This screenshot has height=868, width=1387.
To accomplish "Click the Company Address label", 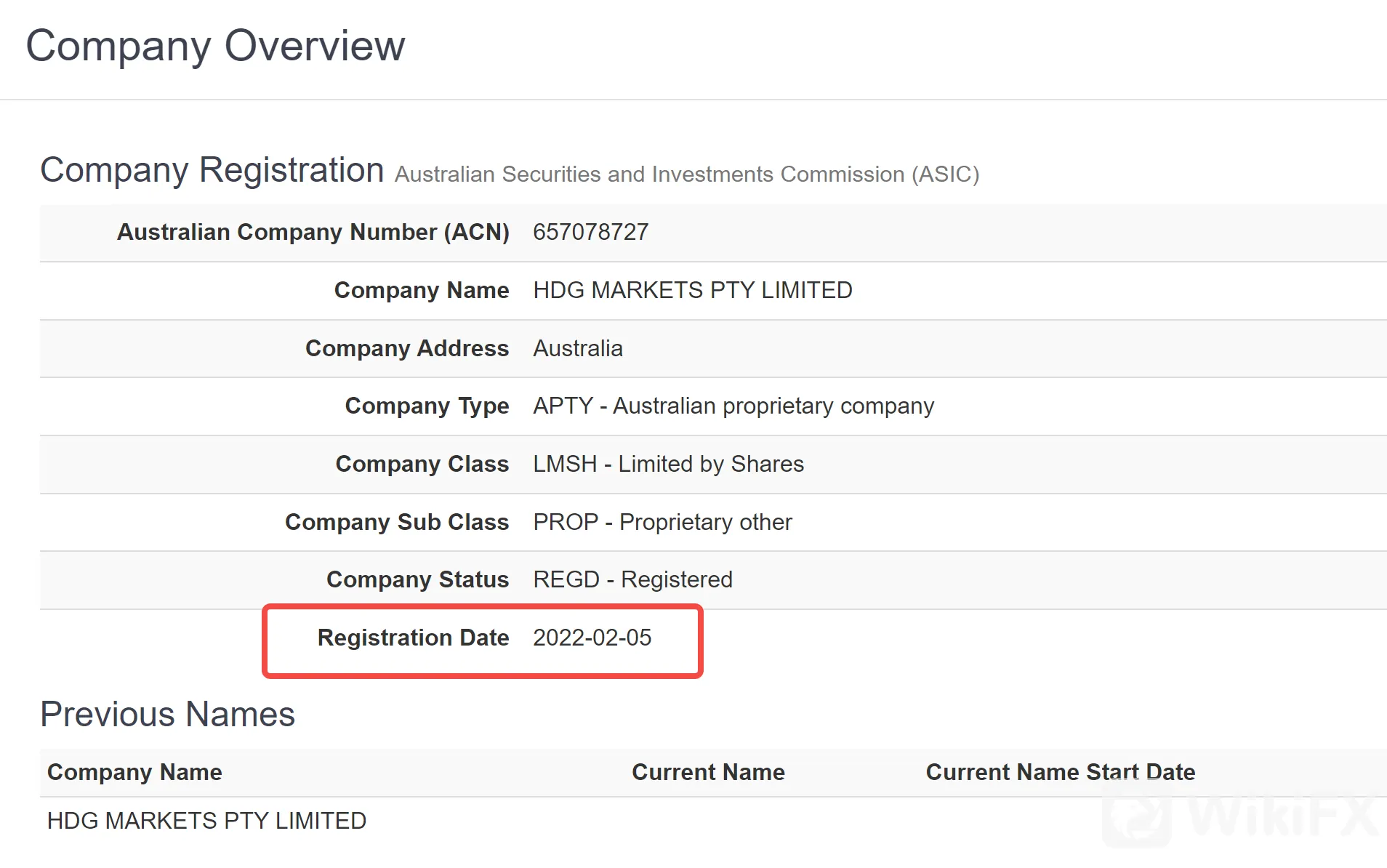I will pyautogui.click(x=407, y=348).
